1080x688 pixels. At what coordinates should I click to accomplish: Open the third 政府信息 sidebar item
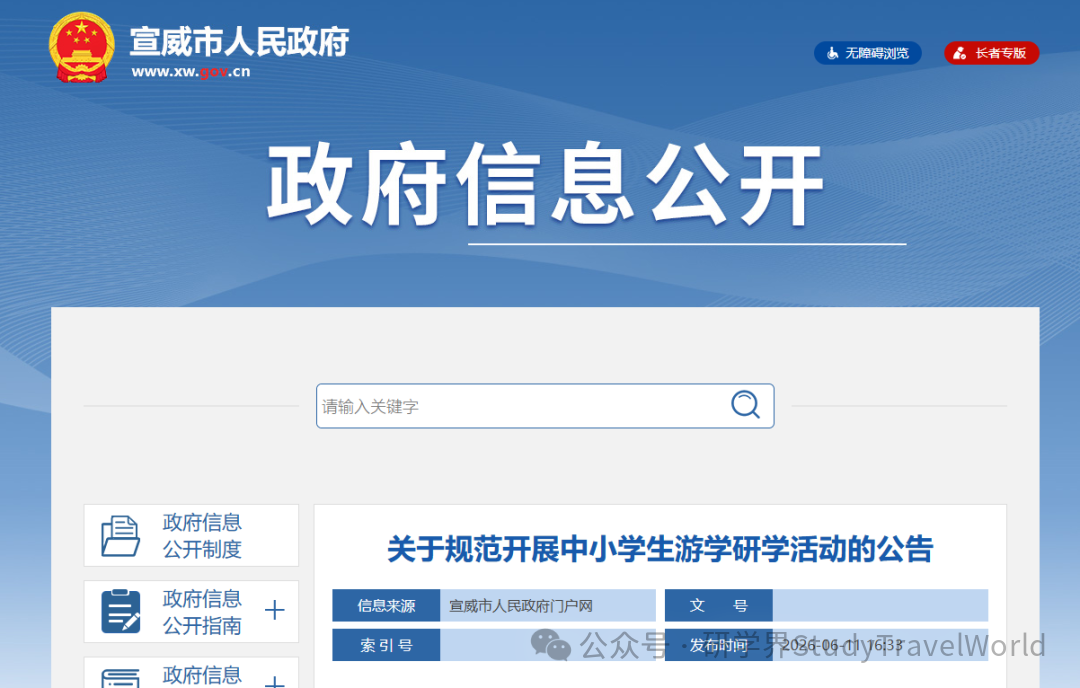click(191, 673)
